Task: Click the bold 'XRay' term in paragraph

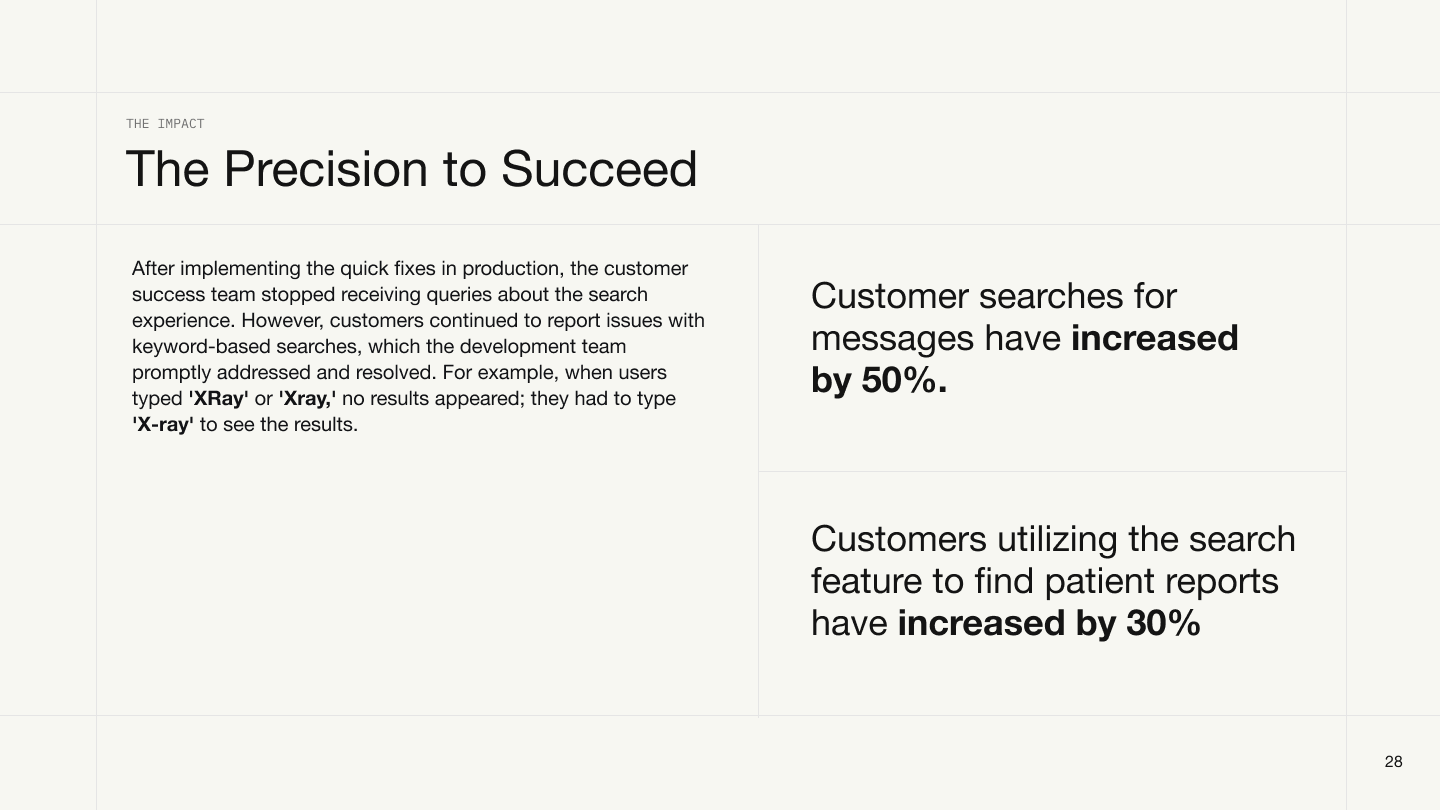Action: pyautogui.click(x=218, y=399)
